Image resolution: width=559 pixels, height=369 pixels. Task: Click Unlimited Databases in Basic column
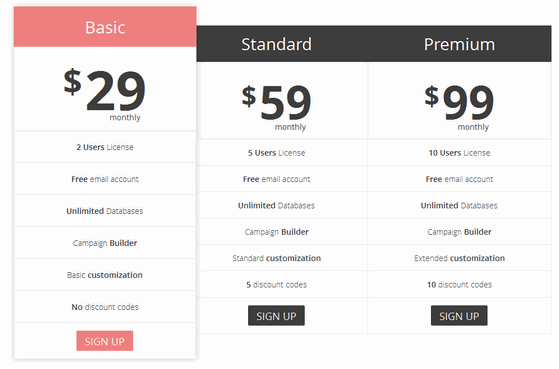(105, 211)
